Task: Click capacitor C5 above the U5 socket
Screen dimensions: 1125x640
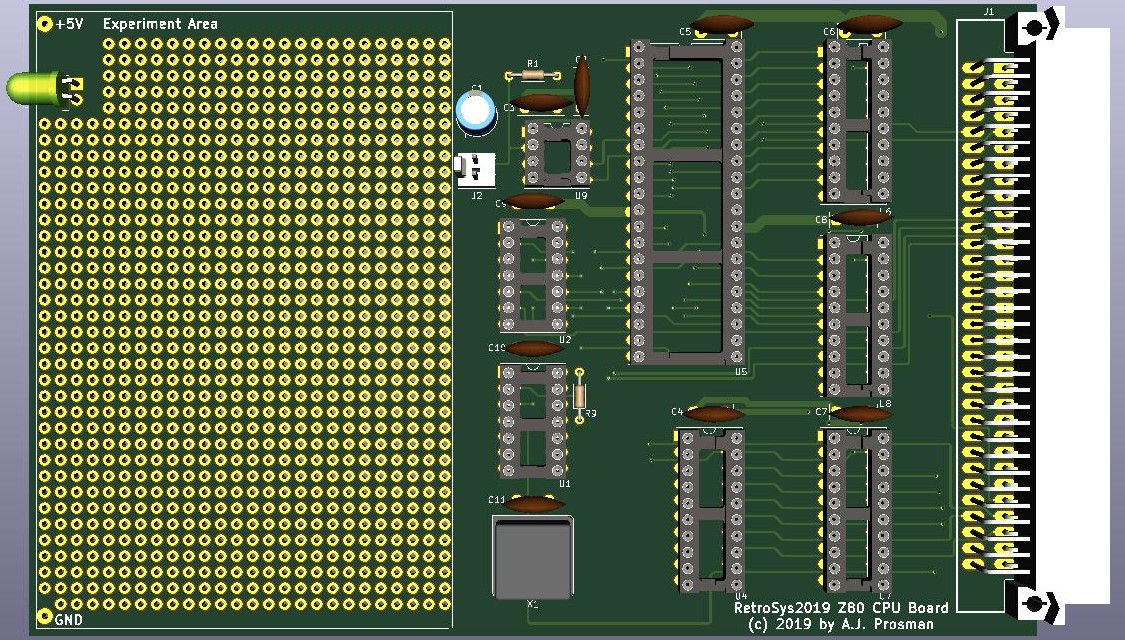Action: pyautogui.click(x=721, y=24)
